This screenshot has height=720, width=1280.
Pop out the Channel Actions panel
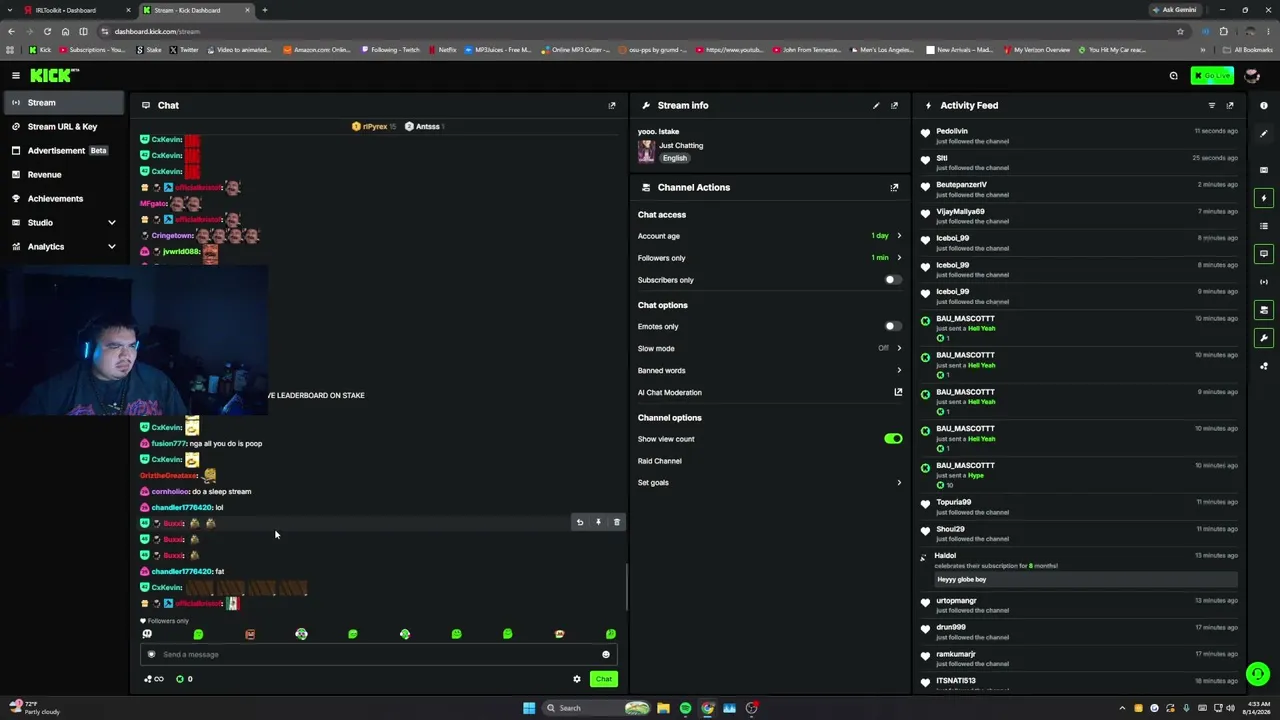click(894, 187)
